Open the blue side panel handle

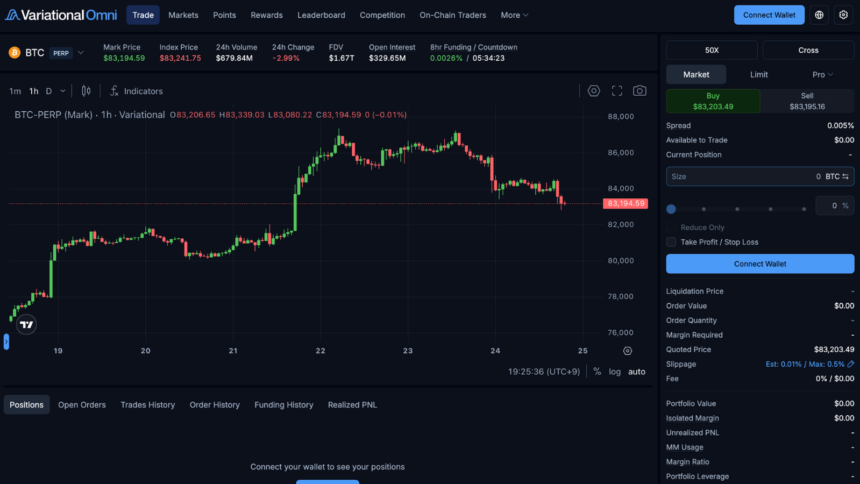[x=6, y=342]
